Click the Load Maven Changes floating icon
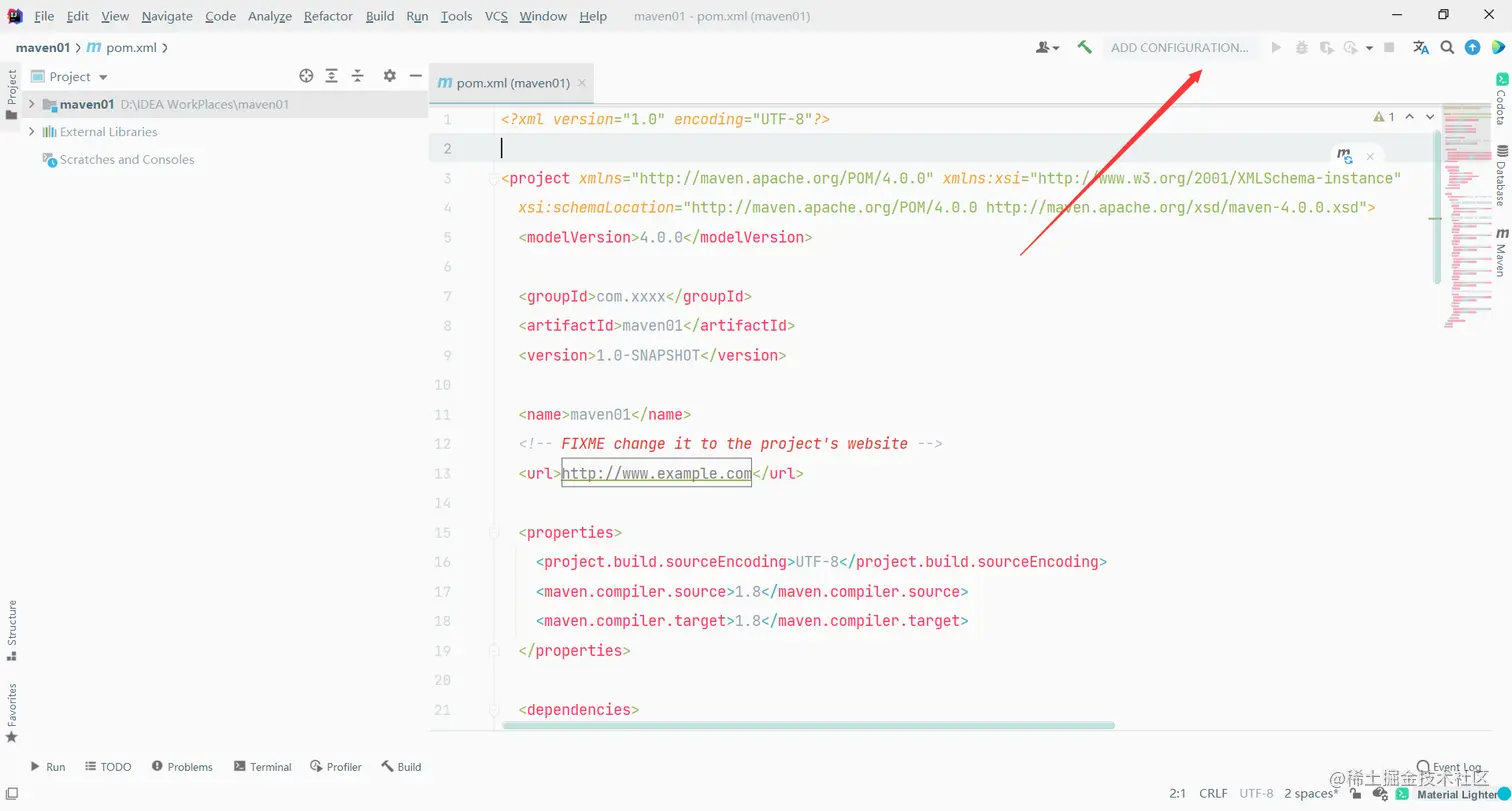Viewport: 1512px width, 811px height. tap(1345, 156)
